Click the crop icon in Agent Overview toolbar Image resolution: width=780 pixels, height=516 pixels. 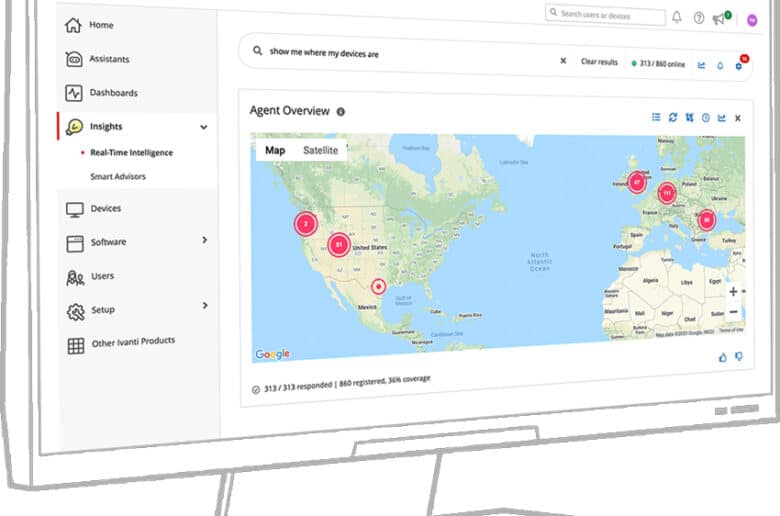[689, 117]
